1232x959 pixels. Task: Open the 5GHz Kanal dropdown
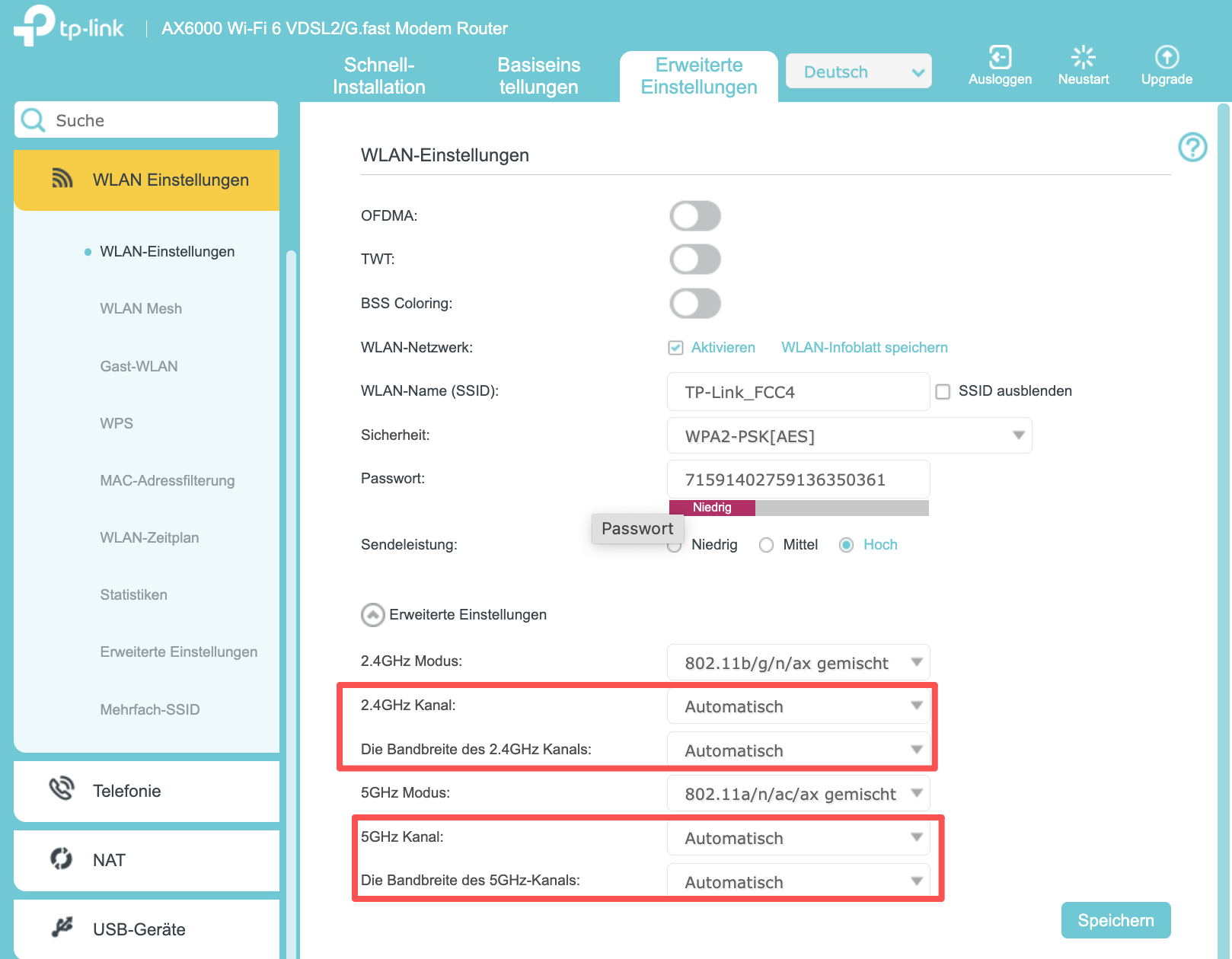tap(798, 838)
